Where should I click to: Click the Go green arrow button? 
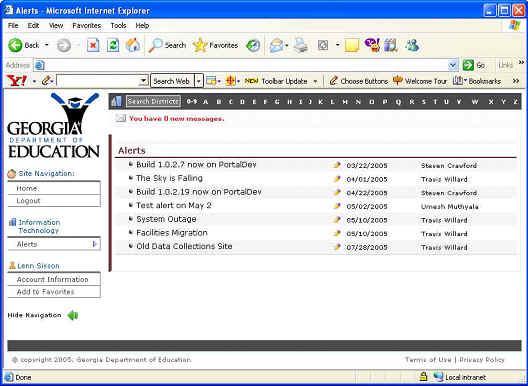468,65
